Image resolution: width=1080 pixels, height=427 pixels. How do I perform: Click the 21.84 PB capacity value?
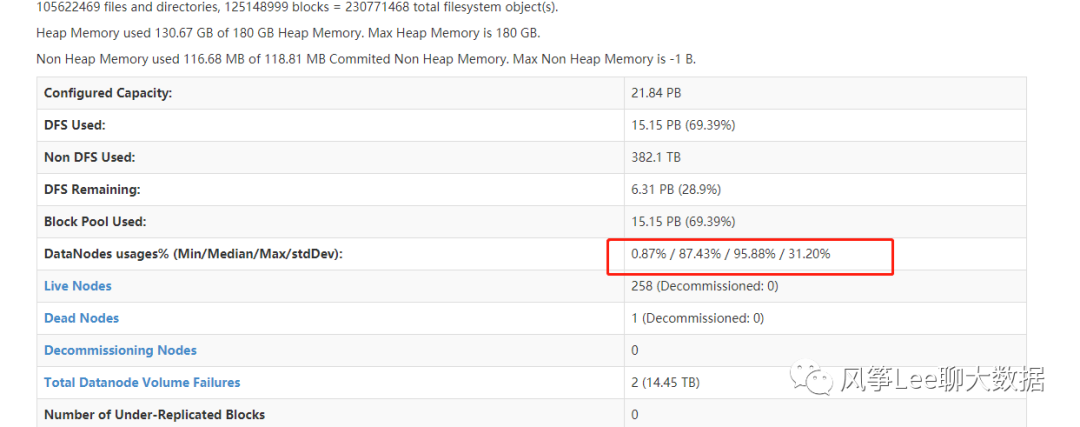tap(656, 93)
